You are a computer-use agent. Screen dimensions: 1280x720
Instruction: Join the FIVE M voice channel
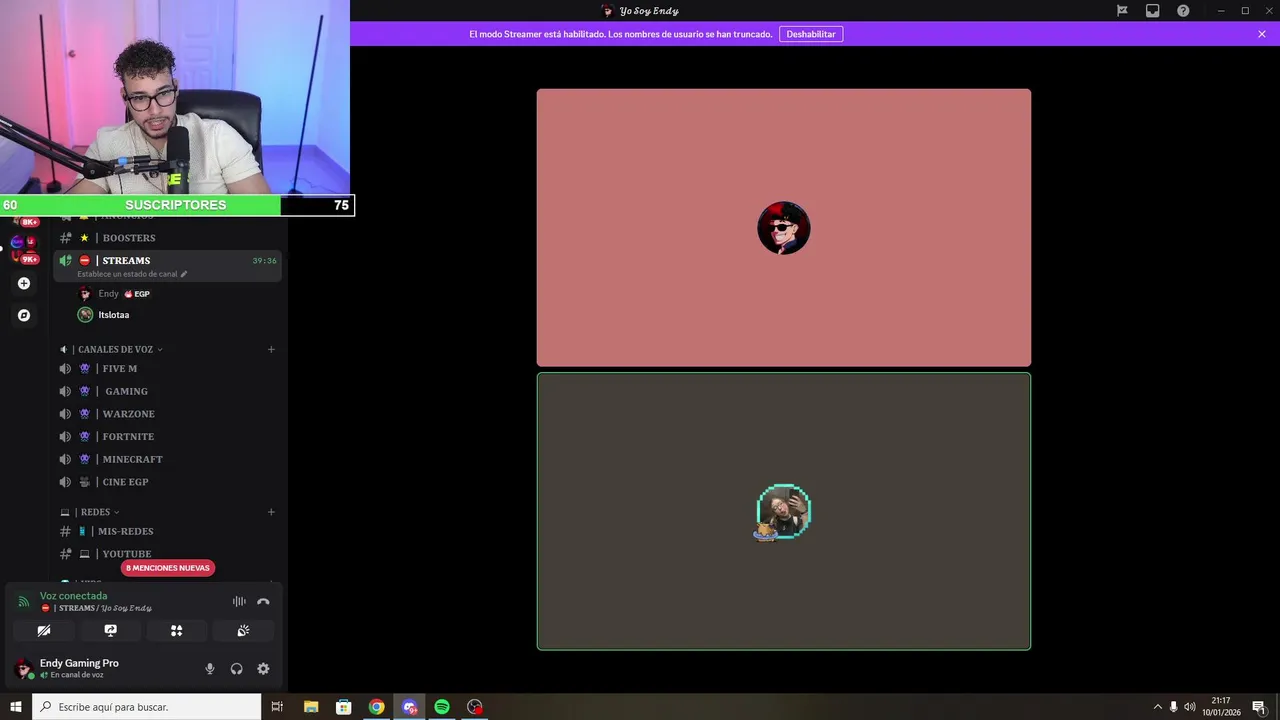167,368
